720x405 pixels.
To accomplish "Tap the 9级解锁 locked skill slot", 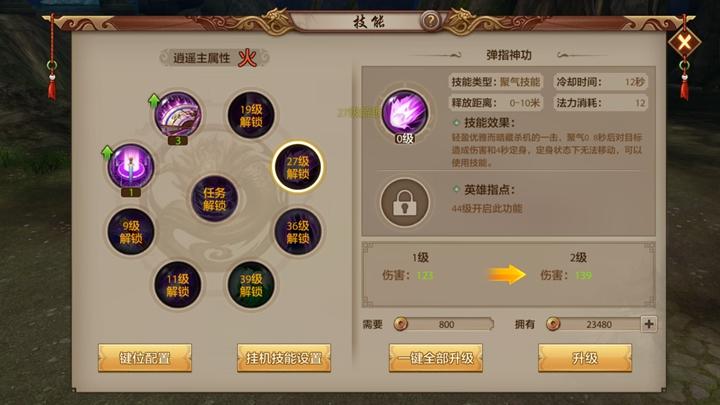I will [131, 231].
